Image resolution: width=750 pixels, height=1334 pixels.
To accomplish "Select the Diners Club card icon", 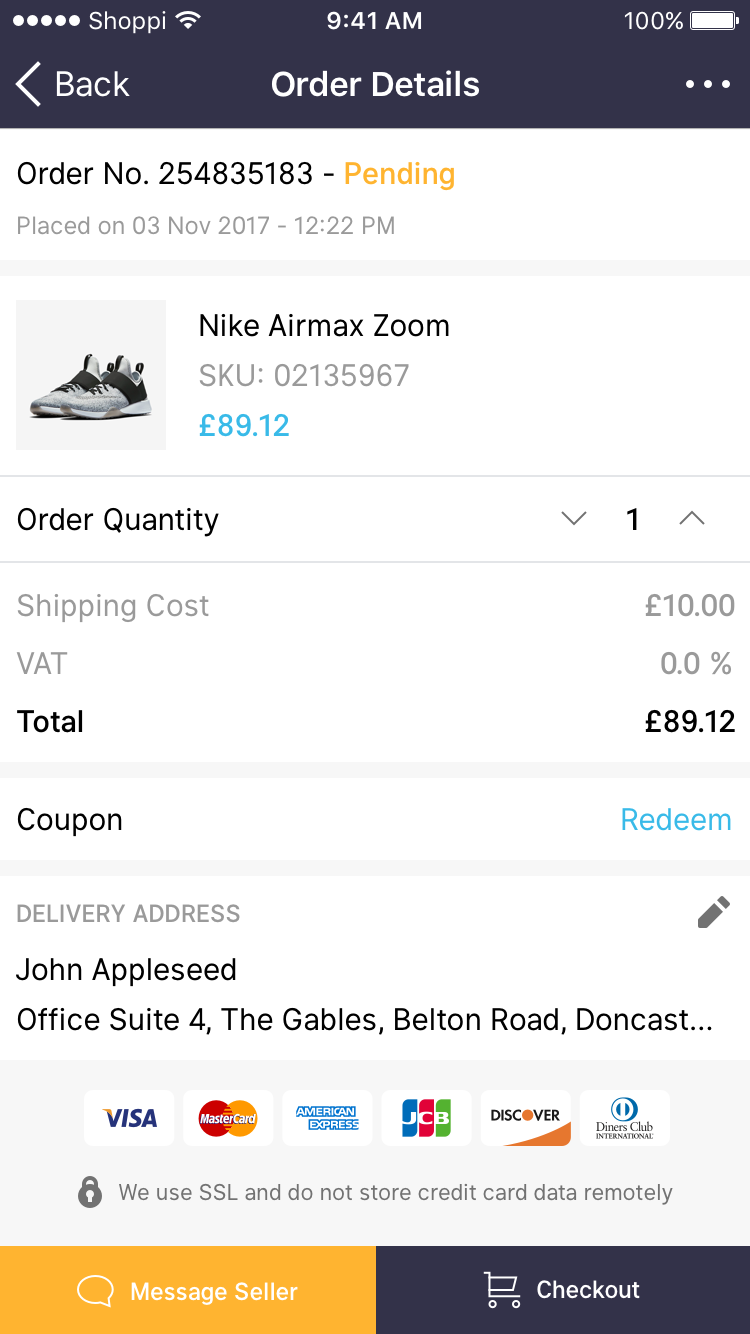I will coord(625,1117).
